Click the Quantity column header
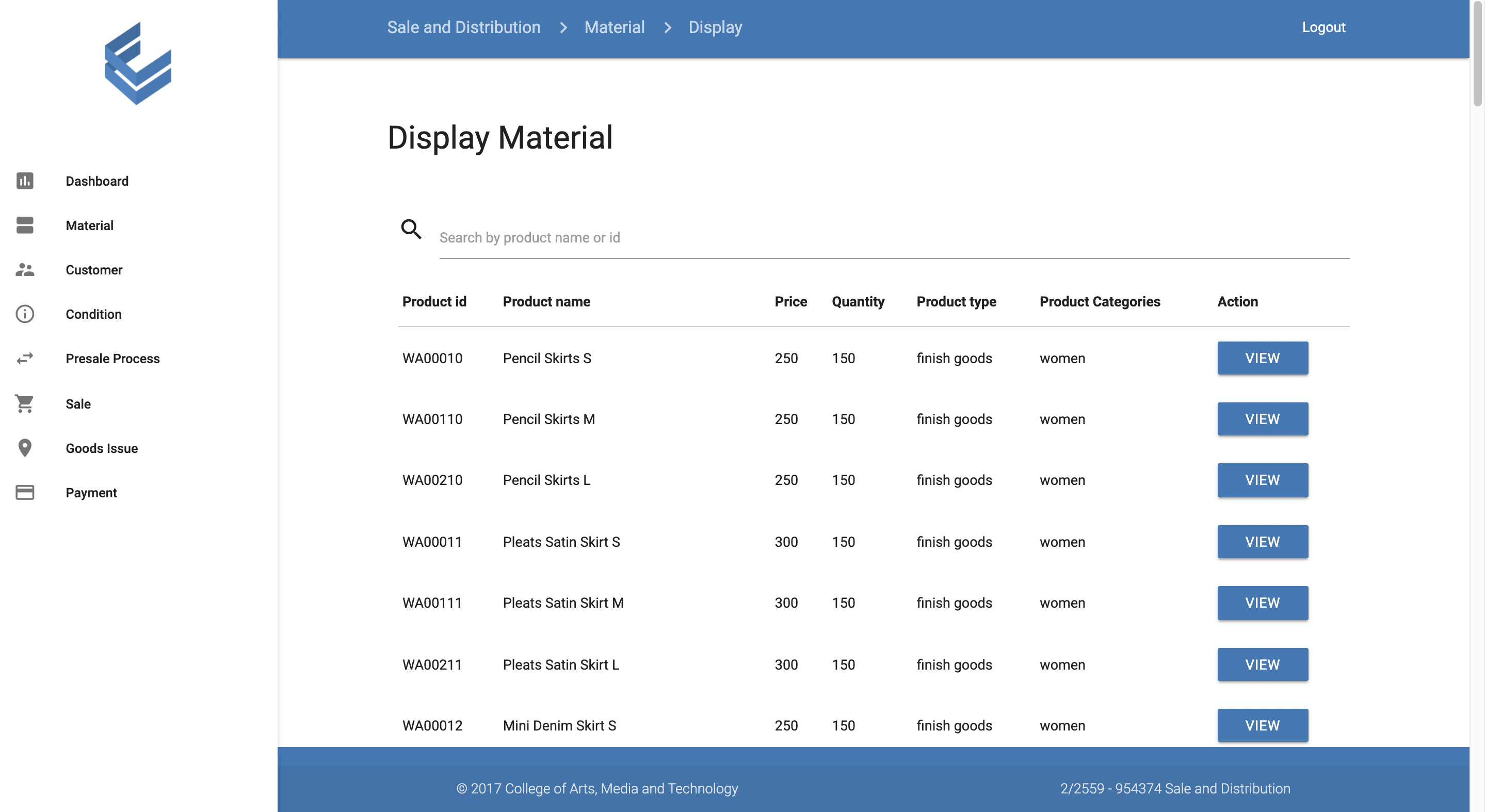 [858, 301]
